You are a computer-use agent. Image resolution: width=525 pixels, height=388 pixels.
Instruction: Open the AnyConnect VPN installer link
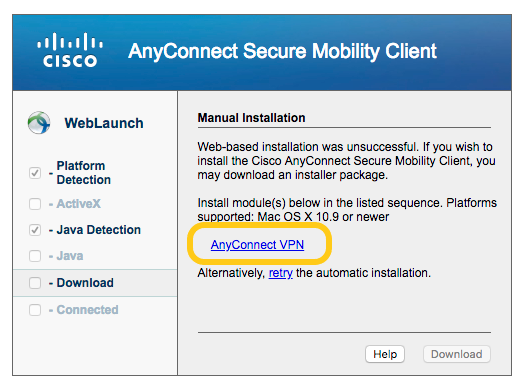tap(257, 245)
